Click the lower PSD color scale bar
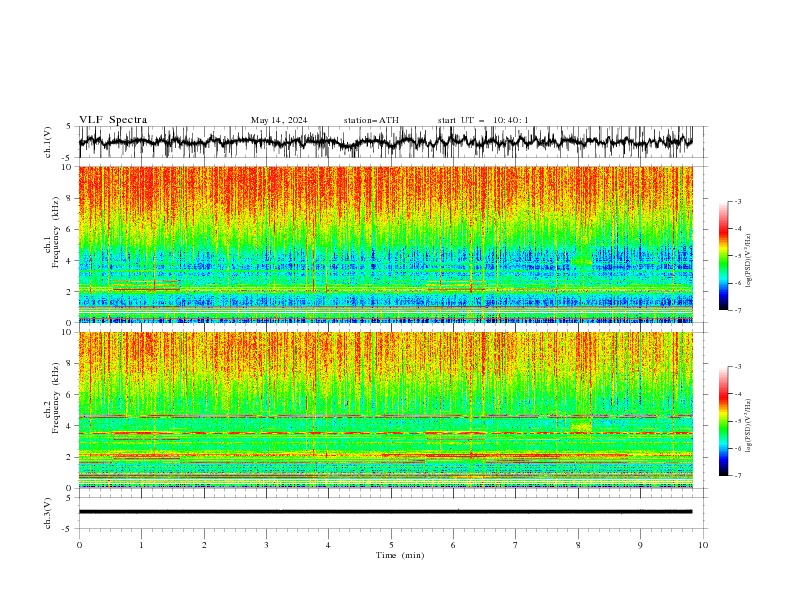Image resolution: width=792 pixels, height=612 pixels. [x=724, y=421]
